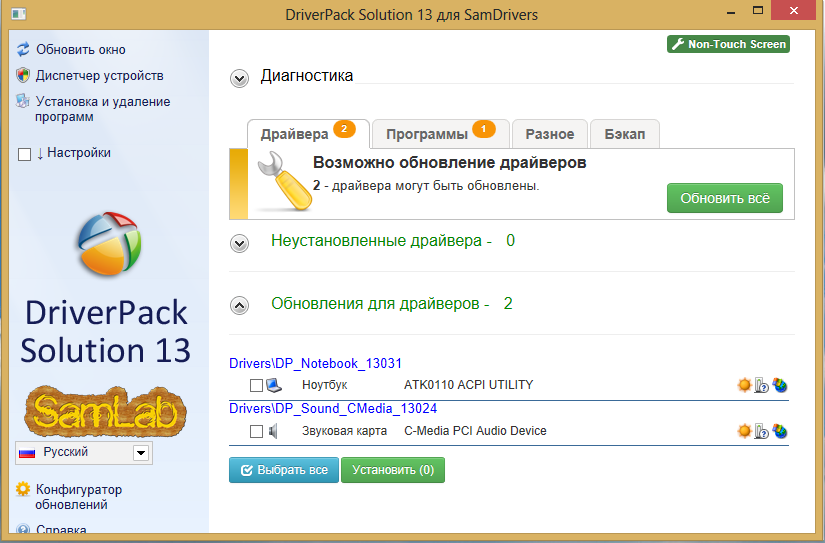The width and height of the screenshot is (825, 543).
Task: Open the Русский language dropdown
Action: click(x=141, y=453)
